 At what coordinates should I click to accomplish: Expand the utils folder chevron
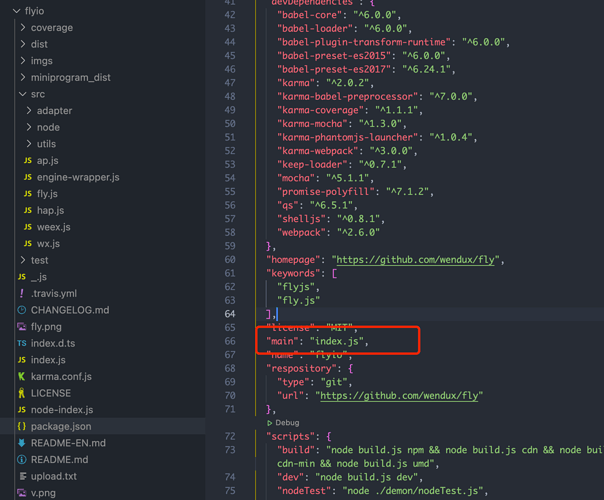[x=29, y=144]
